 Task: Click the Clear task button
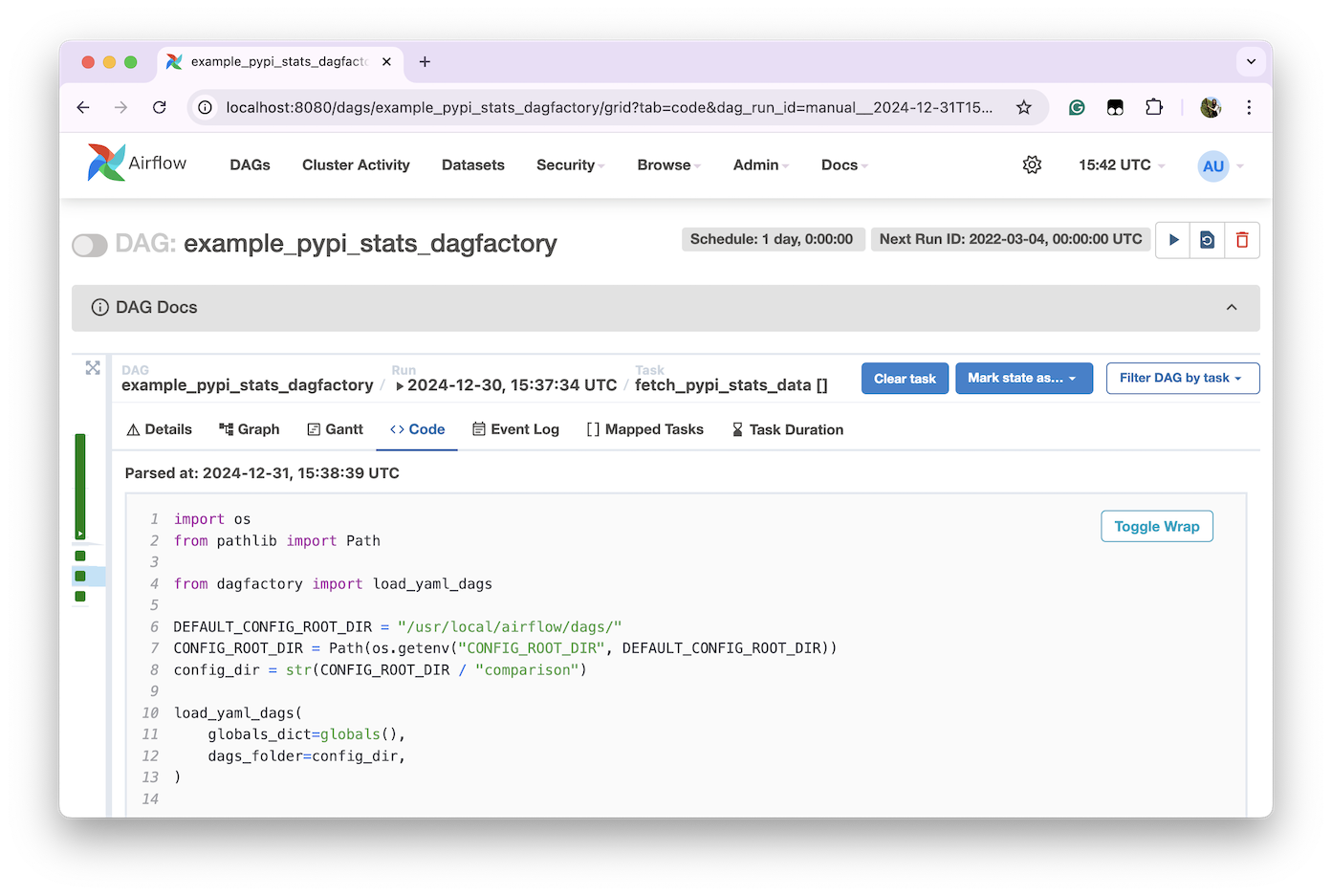[x=905, y=379]
